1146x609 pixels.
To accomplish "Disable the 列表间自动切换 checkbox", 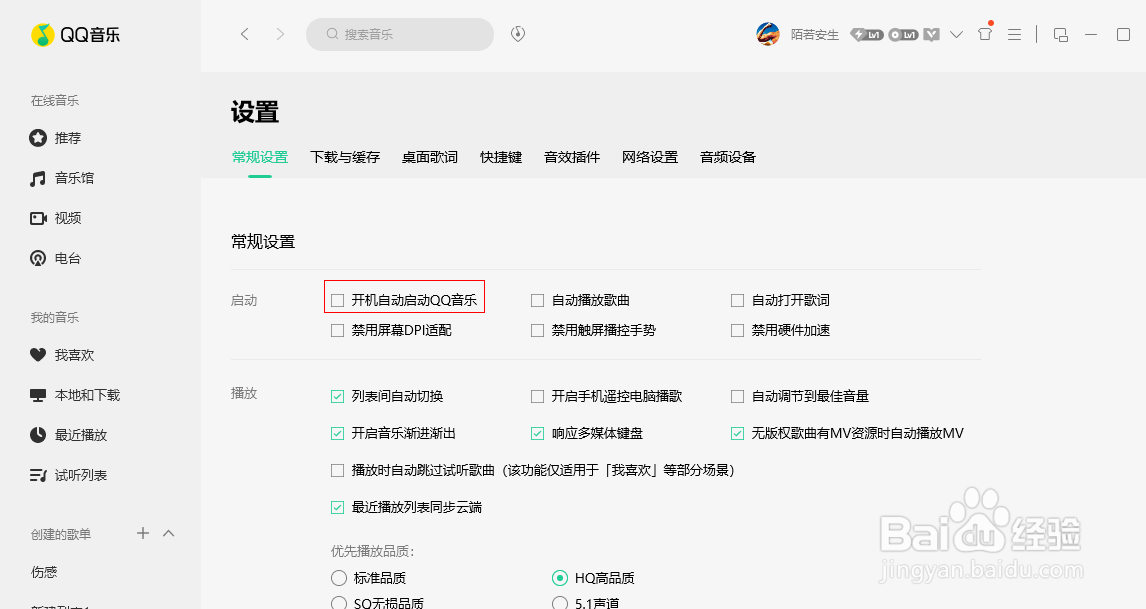I will pos(337,396).
